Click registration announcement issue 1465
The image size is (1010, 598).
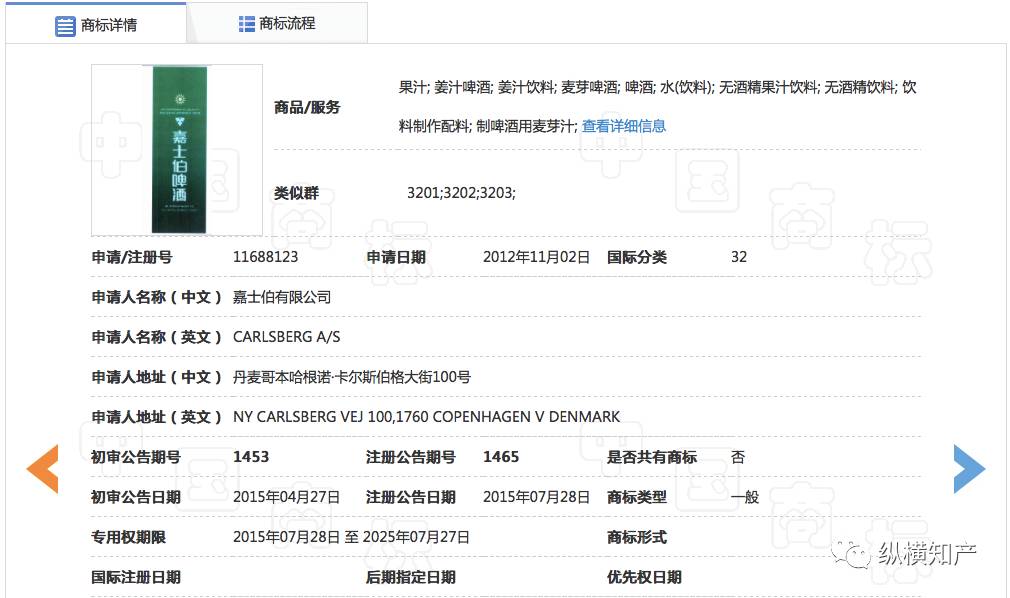(x=500, y=457)
